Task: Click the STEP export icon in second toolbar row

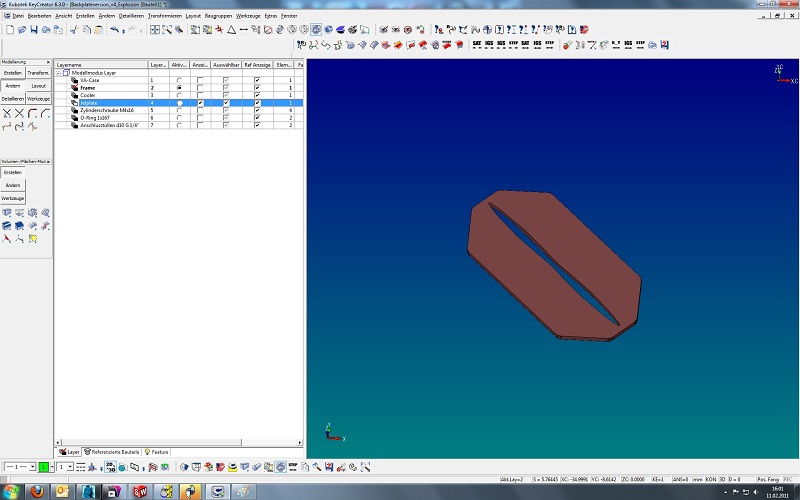Action: coord(513,45)
